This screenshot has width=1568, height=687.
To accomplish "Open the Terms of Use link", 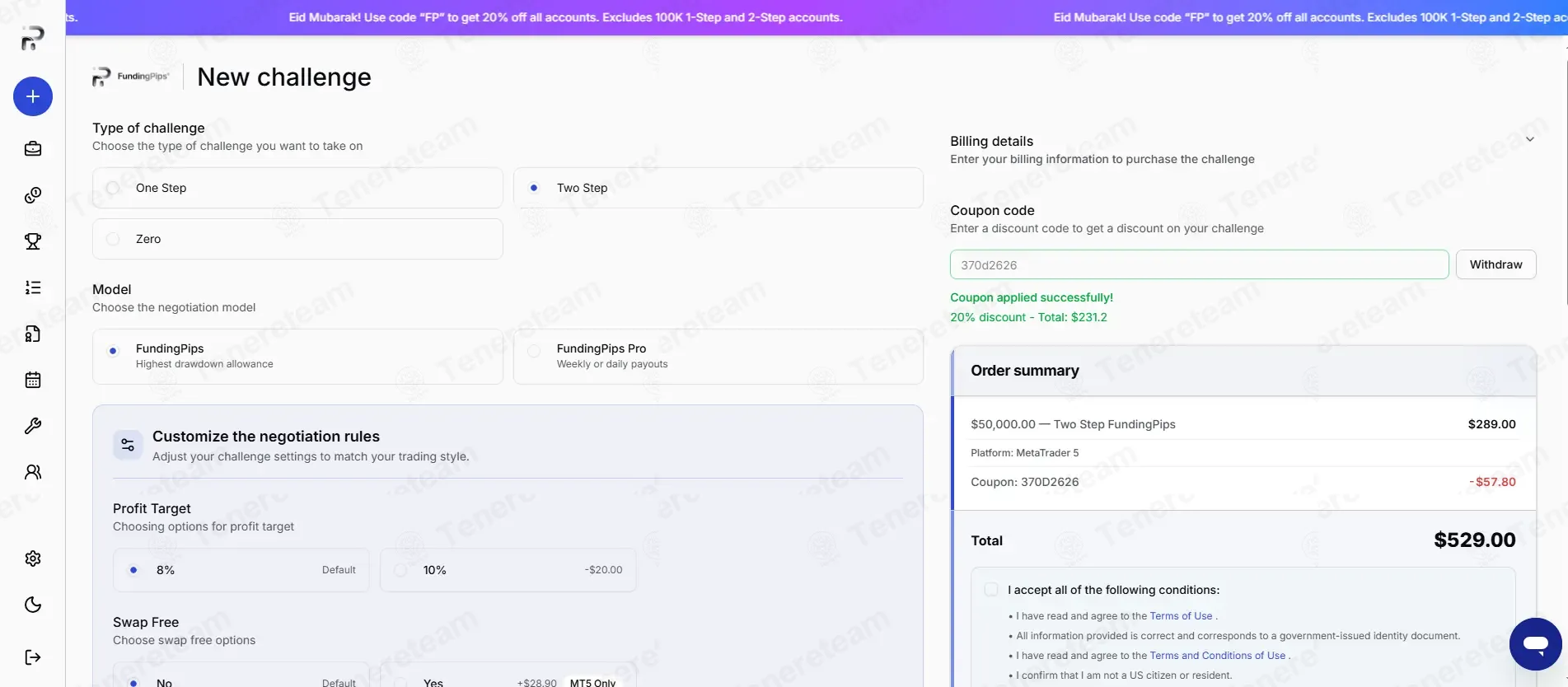I will point(1181,616).
